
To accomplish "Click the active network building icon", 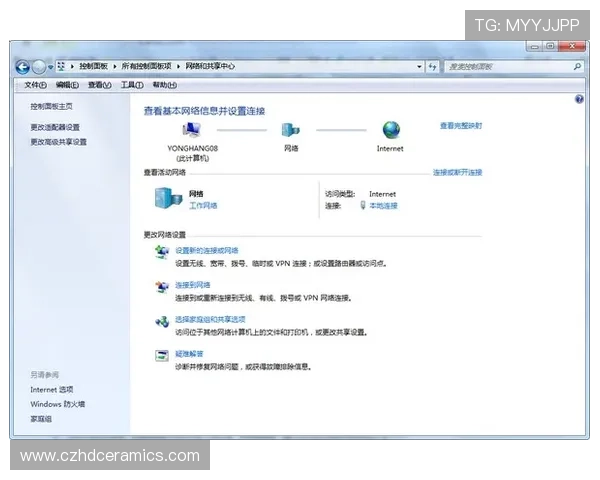I will click(168, 198).
